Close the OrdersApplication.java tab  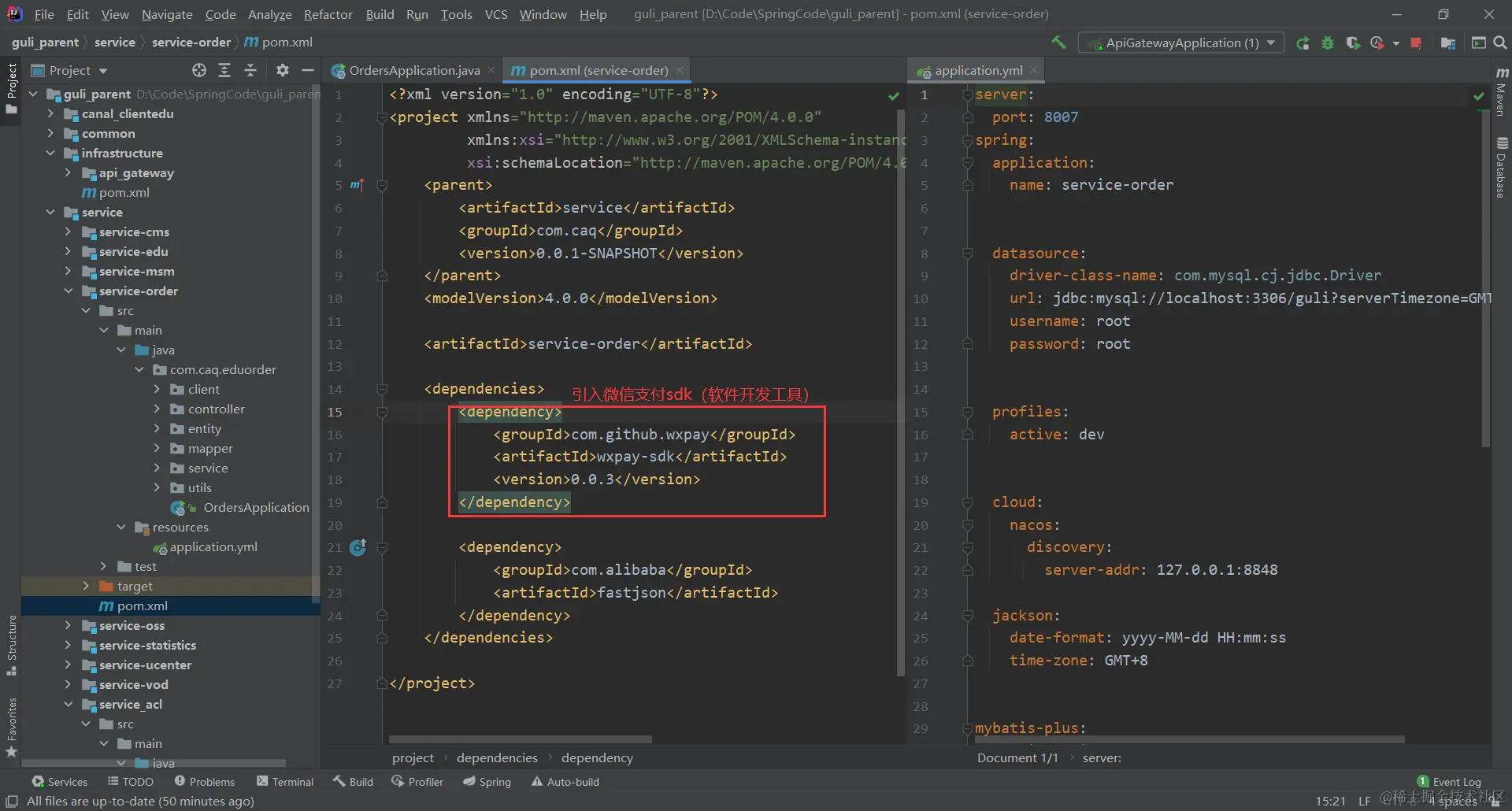click(x=491, y=70)
